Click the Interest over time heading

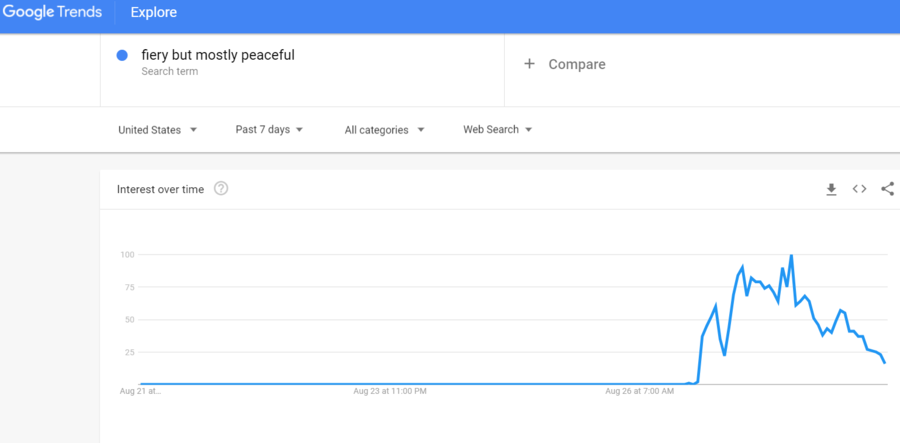coord(160,189)
